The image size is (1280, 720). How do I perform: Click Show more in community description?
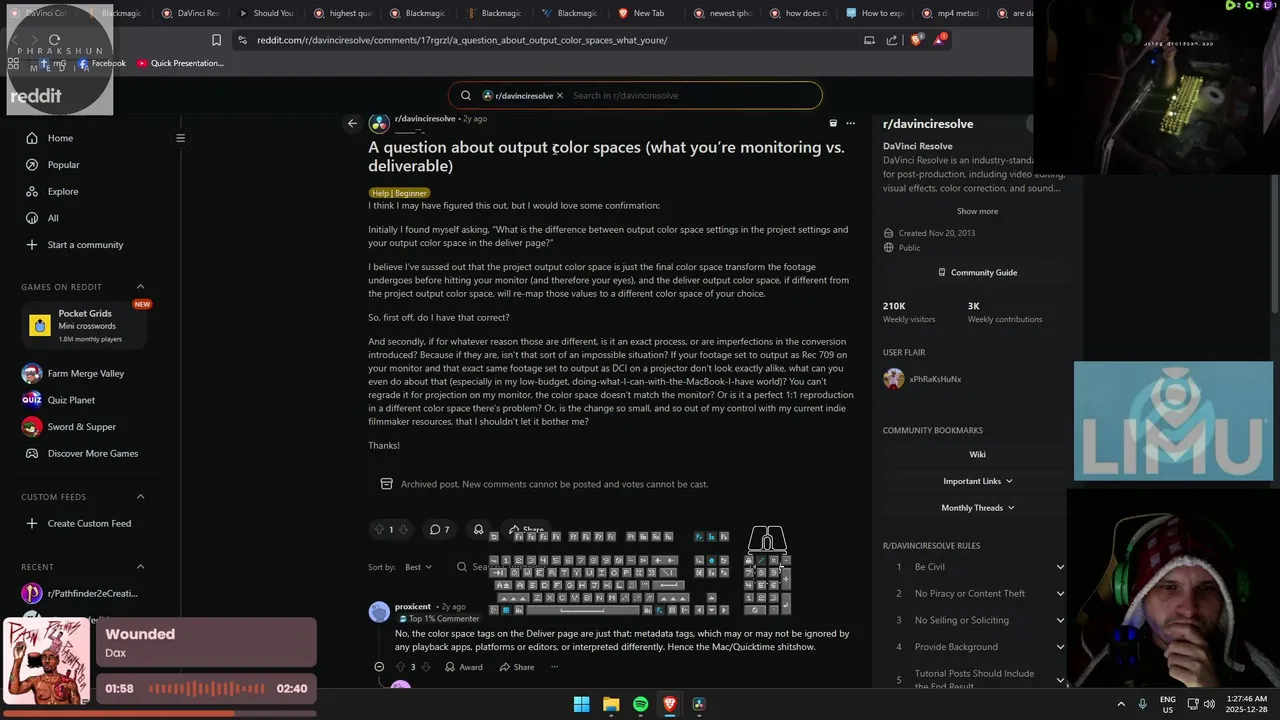tap(977, 211)
